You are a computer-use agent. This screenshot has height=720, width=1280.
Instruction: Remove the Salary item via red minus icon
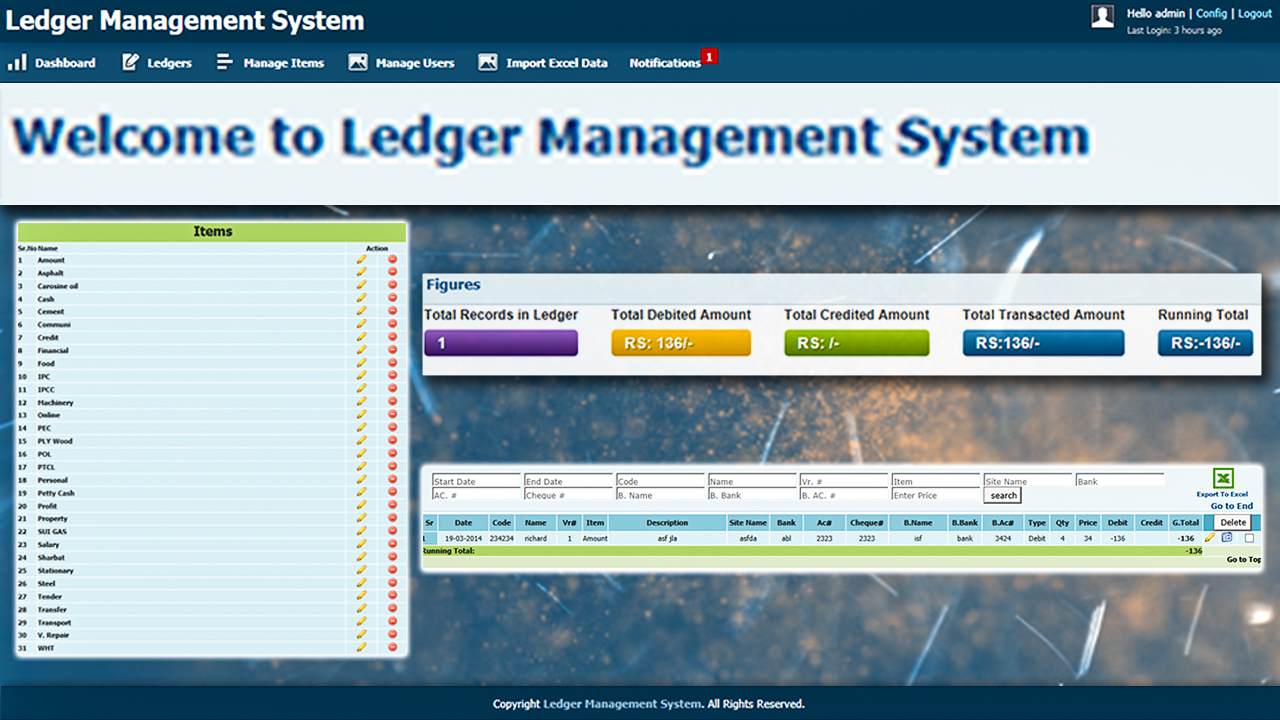point(392,545)
